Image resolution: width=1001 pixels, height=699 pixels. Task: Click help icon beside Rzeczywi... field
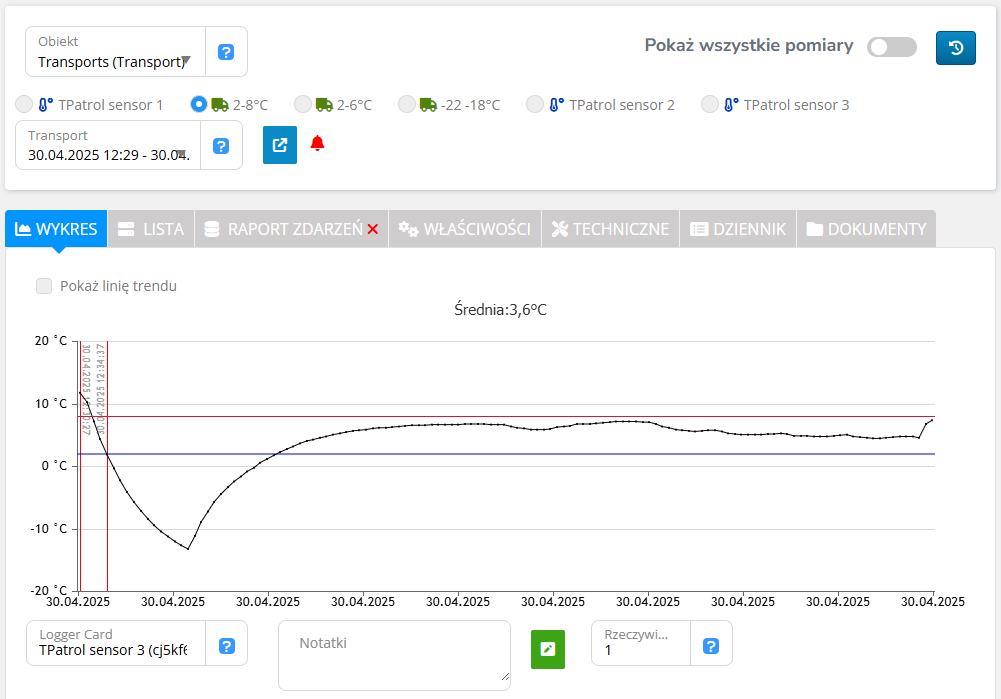[x=711, y=646]
